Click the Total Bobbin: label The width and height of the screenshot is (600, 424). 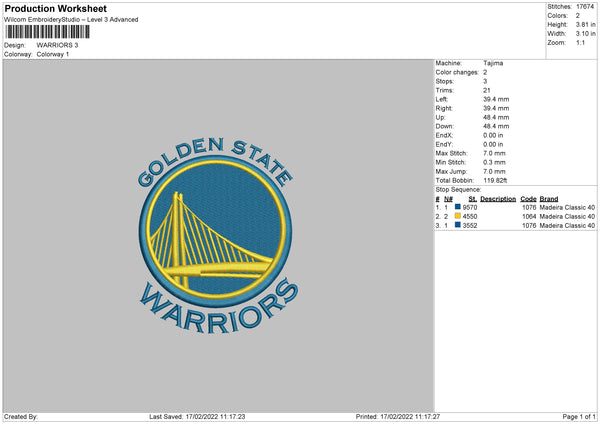coord(455,181)
